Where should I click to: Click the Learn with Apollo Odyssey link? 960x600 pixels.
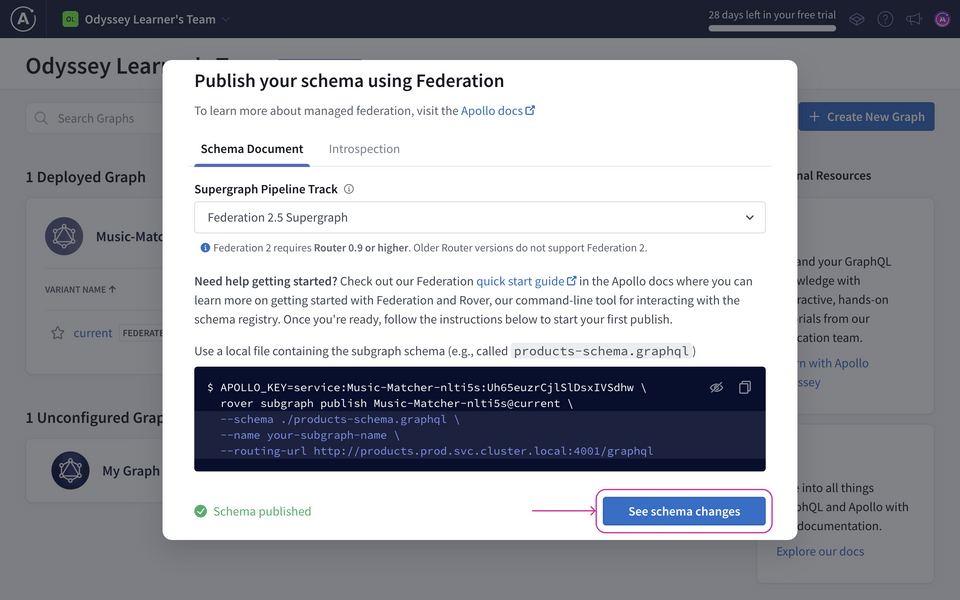click(x=833, y=372)
